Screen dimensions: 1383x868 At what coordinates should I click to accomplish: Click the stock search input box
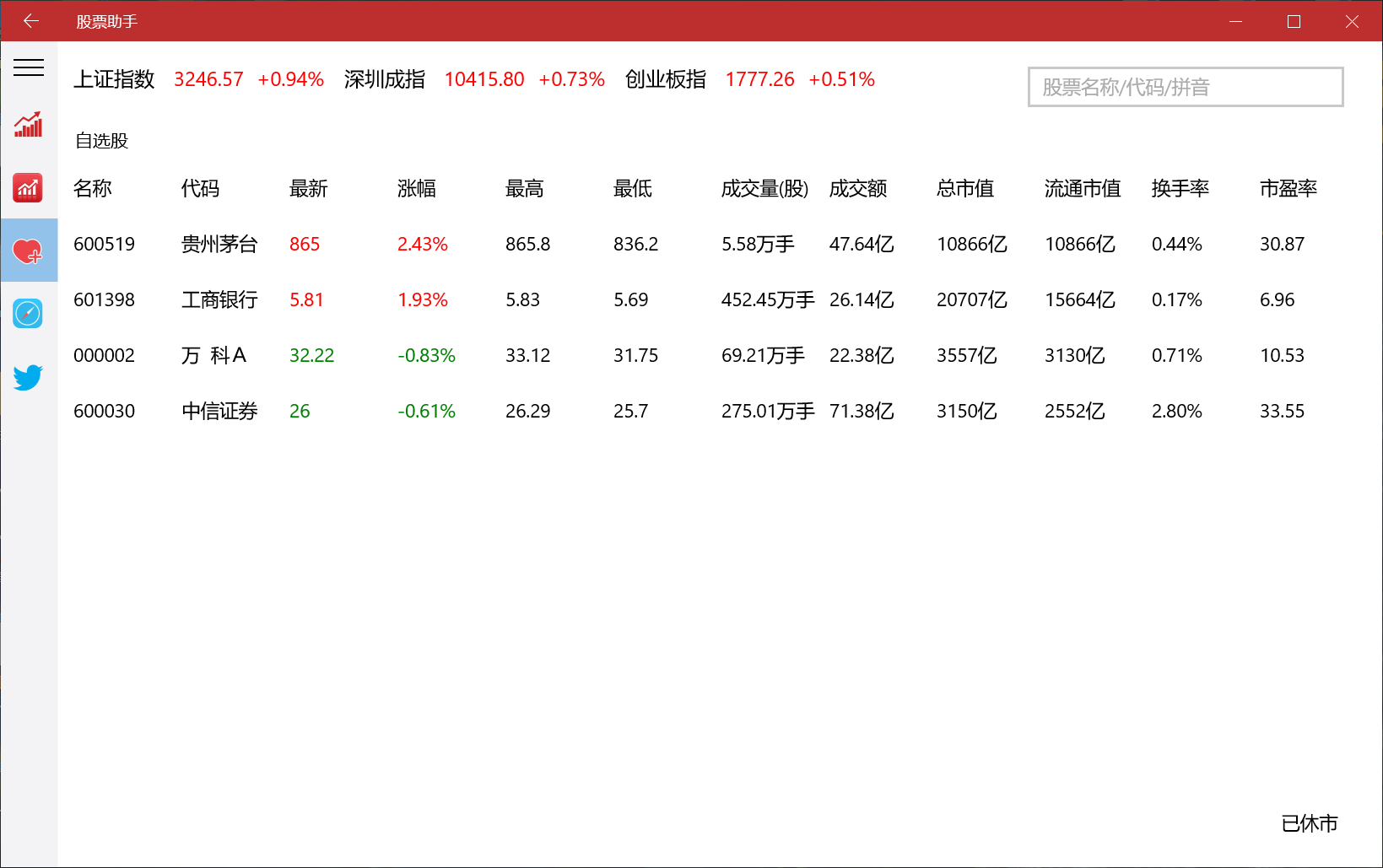point(1185,87)
